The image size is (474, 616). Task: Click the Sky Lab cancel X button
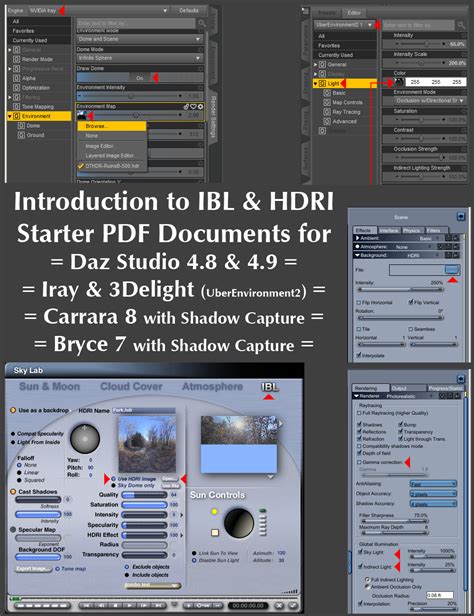click(x=279, y=605)
